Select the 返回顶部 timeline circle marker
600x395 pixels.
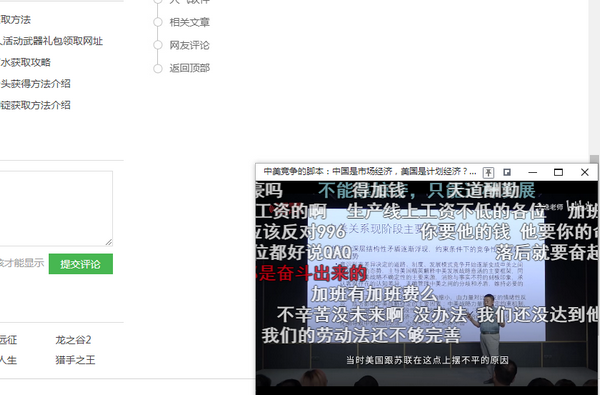pos(158,69)
